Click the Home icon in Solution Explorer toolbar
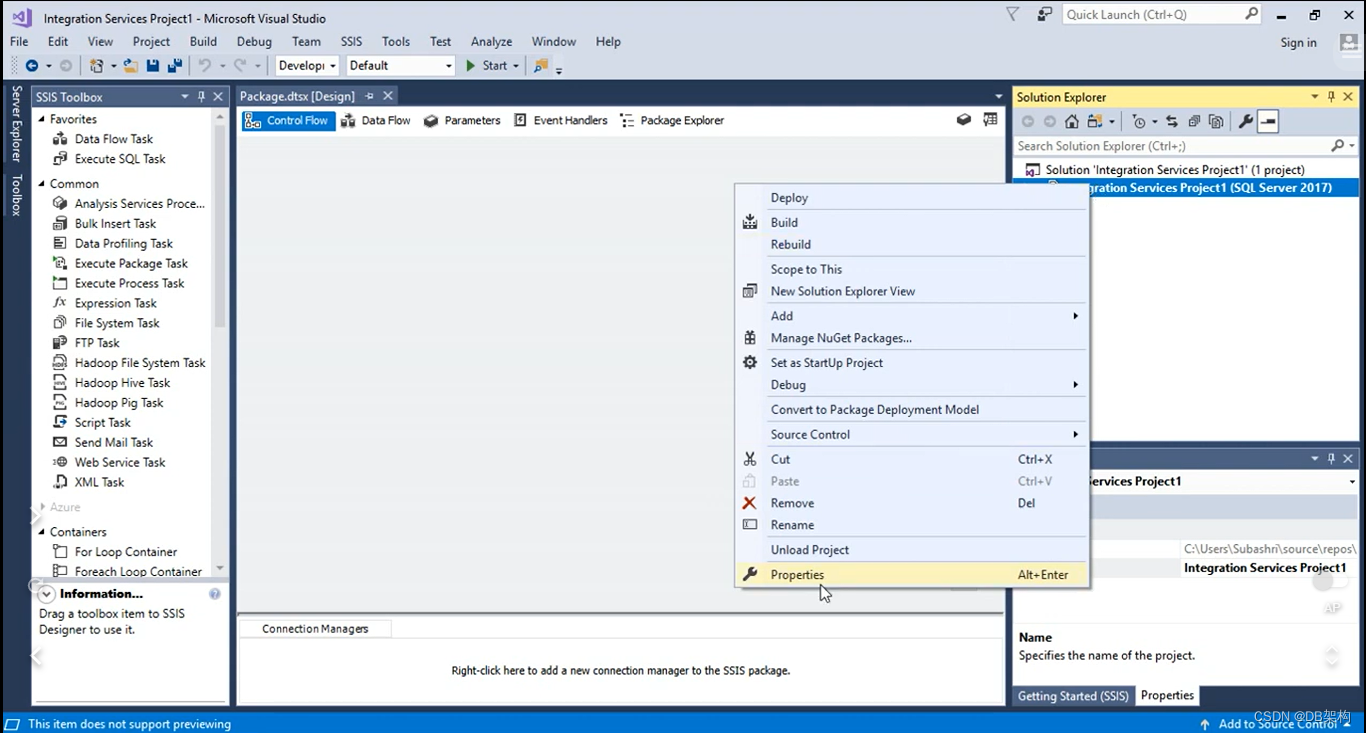This screenshot has width=1366, height=733. pos(1072,120)
